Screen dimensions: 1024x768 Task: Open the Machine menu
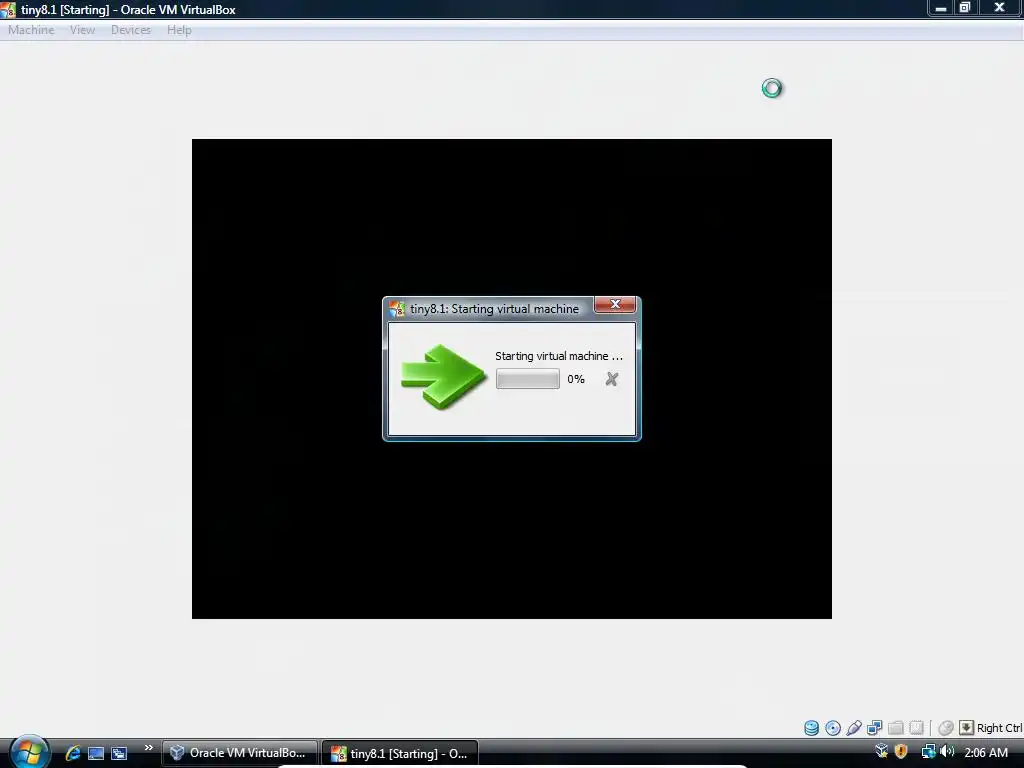[x=31, y=30]
